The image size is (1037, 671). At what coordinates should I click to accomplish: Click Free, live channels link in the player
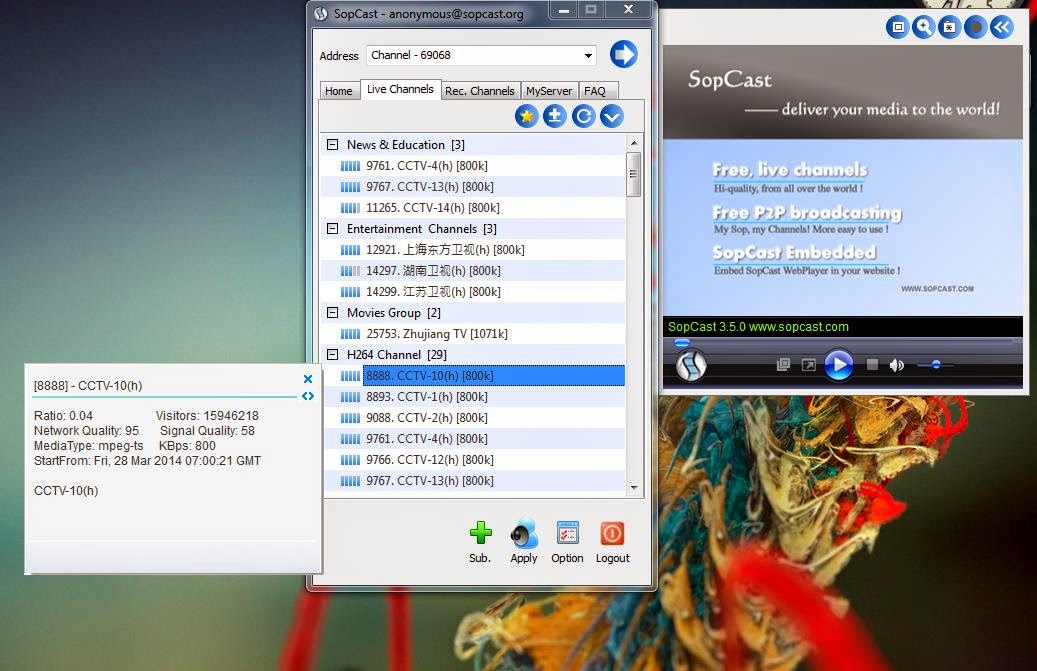[790, 170]
